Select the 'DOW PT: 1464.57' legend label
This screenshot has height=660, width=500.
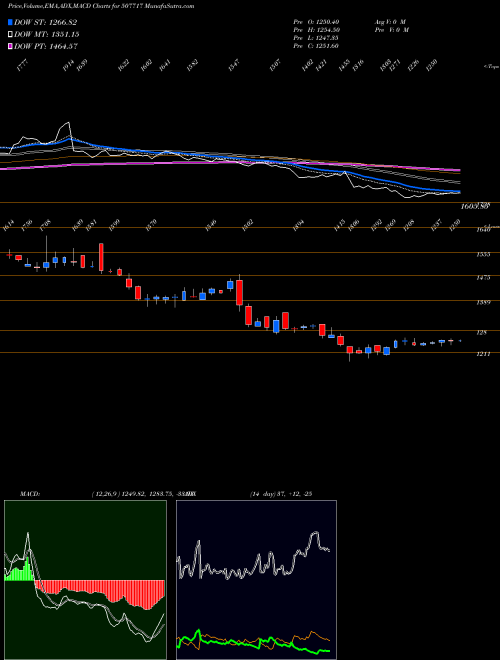pyautogui.click(x=46, y=46)
